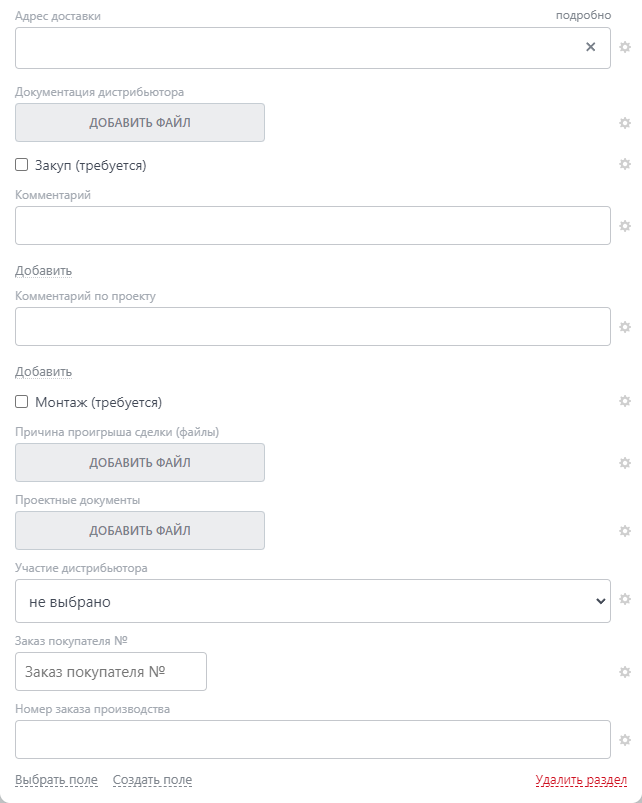Image resolution: width=642 pixels, height=803 pixels.
Task: Click gear icon next to Участие дистрибьютора
Action: (x=625, y=600)
